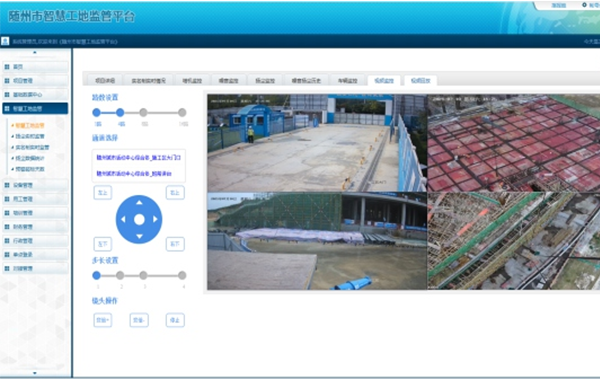
Task: Select the highlighted 智慧工地监管 sidebar menu
Action: 35,109
